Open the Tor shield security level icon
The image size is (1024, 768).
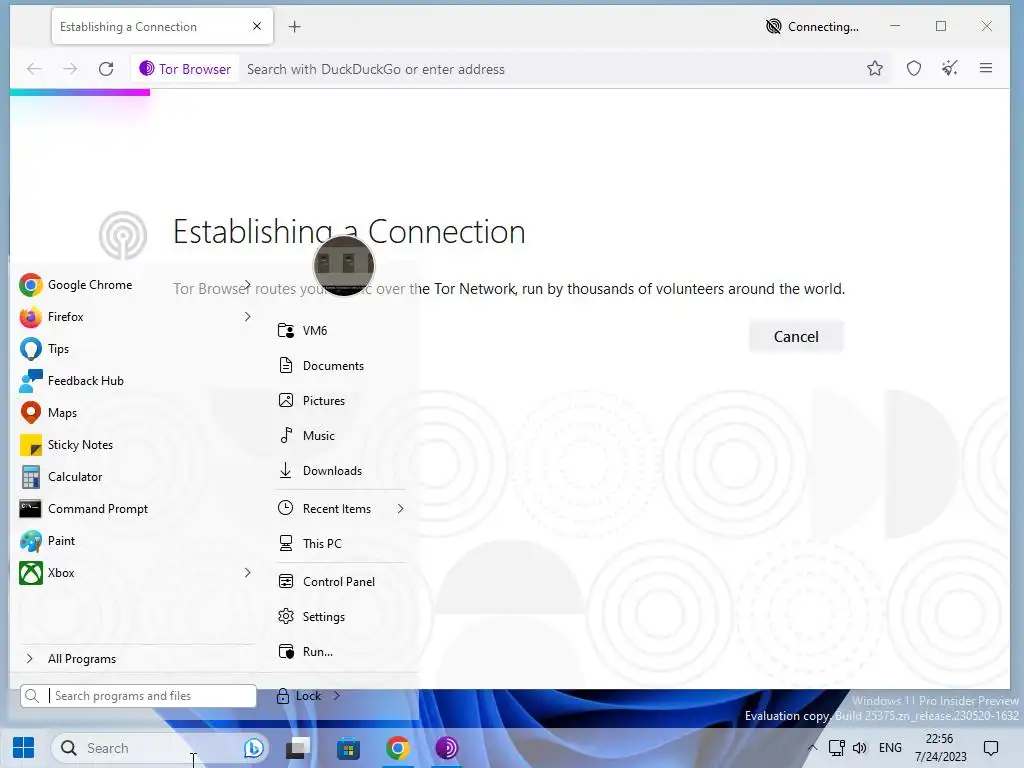pos(914,68)
